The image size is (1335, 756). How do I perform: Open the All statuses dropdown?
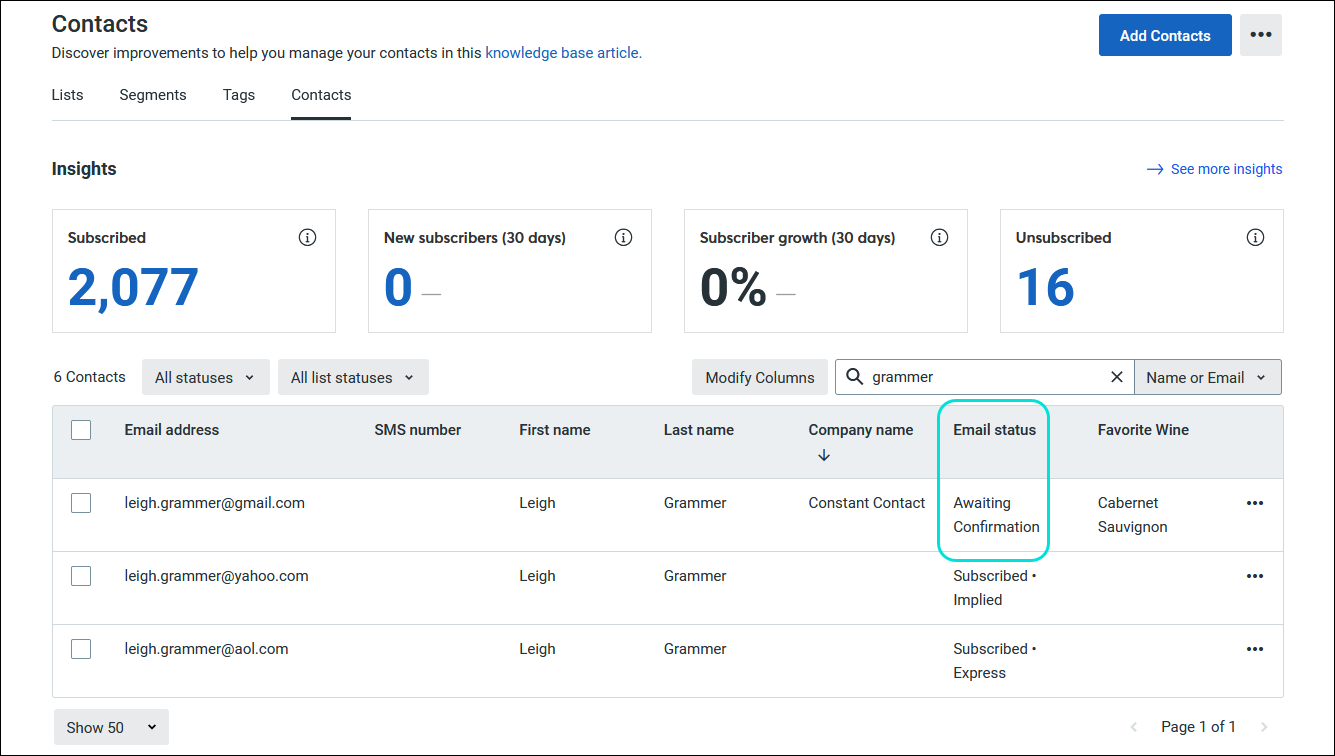[x=205, y=377]
